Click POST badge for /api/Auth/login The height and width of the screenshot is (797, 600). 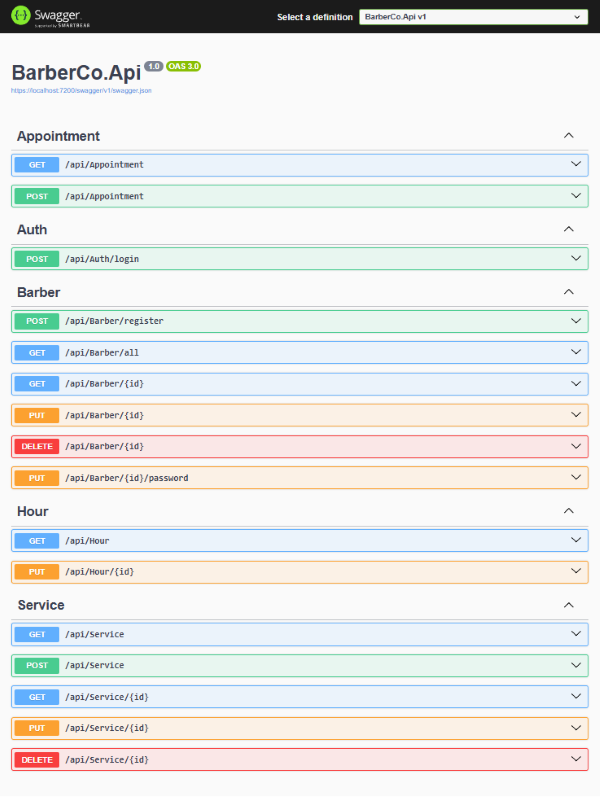tap(37, 259)
